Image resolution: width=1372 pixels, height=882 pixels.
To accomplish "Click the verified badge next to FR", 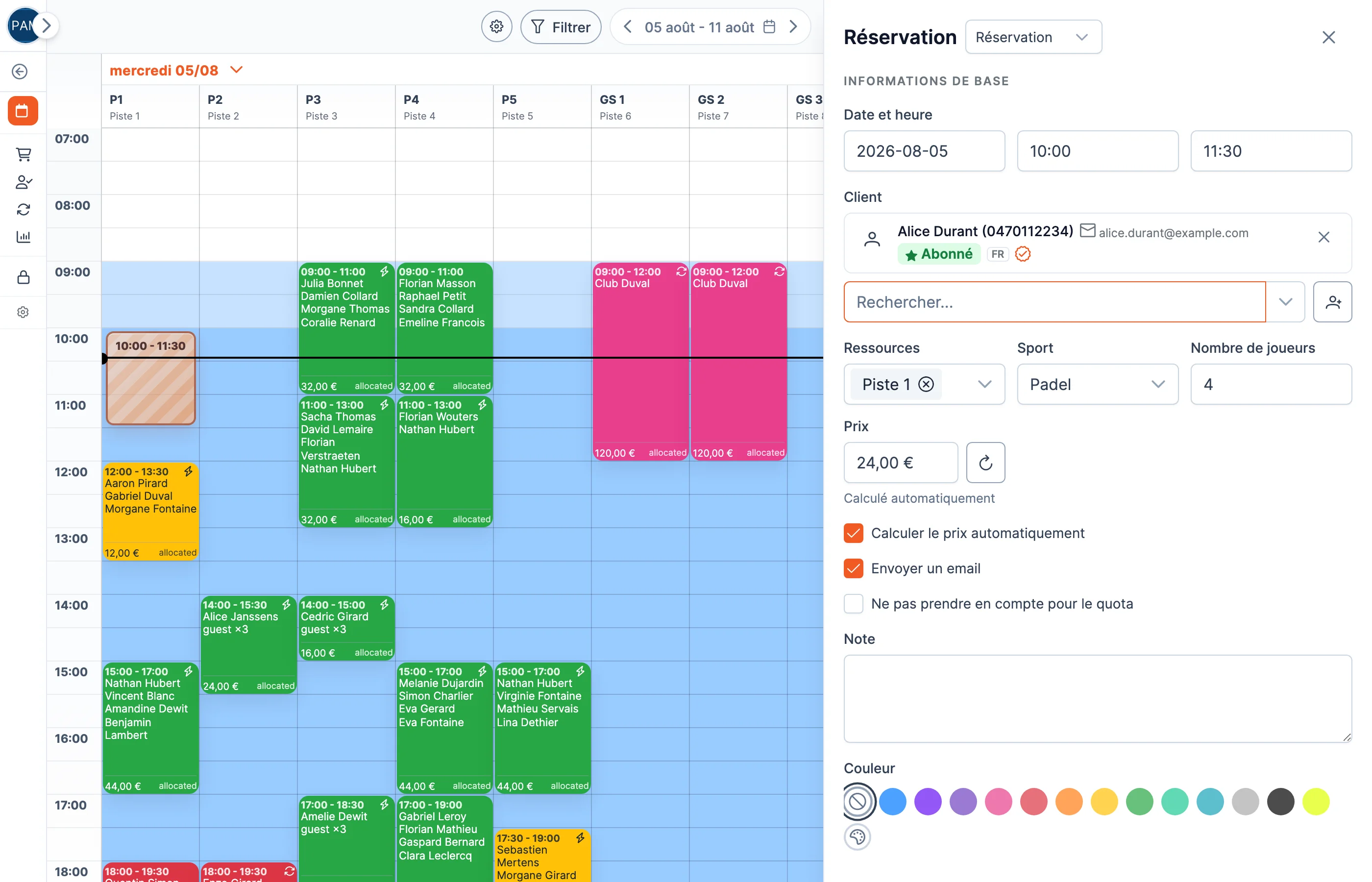I will pyautogui.click(x=1022, y=254).
